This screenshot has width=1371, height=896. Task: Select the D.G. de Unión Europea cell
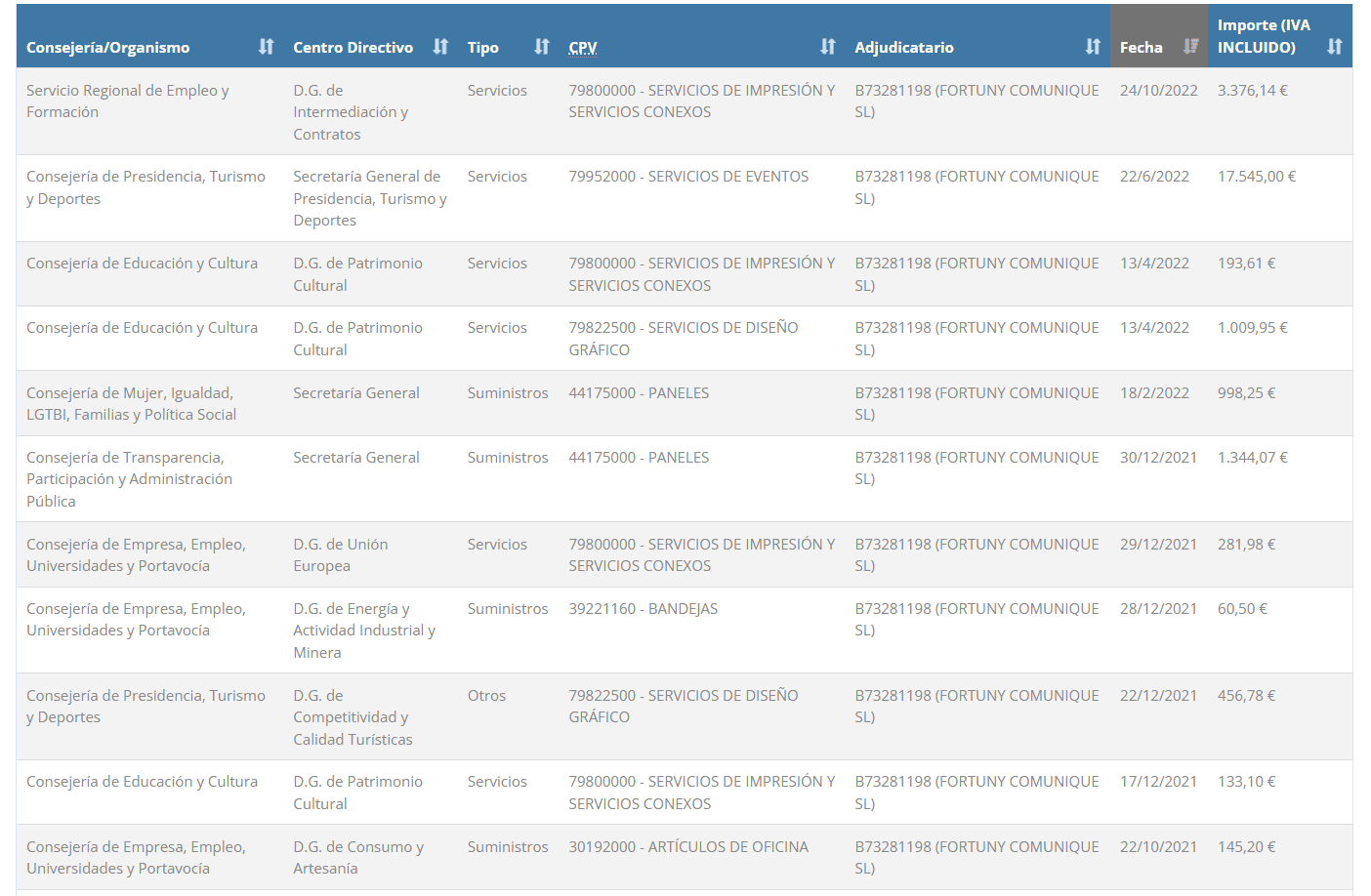[340, 555]
